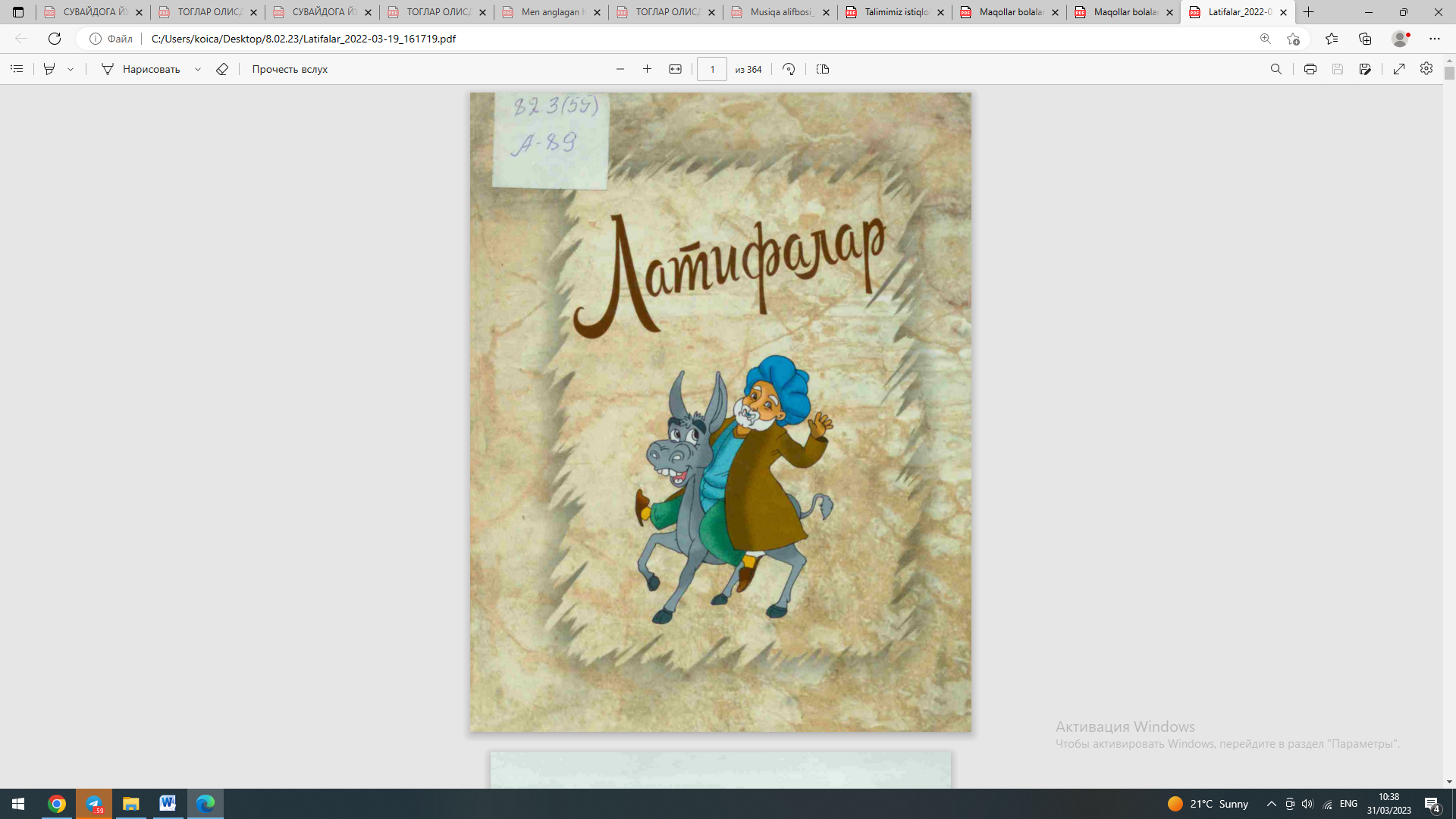Switch to the Talimimiz istiqlol tab
This screenshot has width=1456, height=819.
[x=895, y=12]
